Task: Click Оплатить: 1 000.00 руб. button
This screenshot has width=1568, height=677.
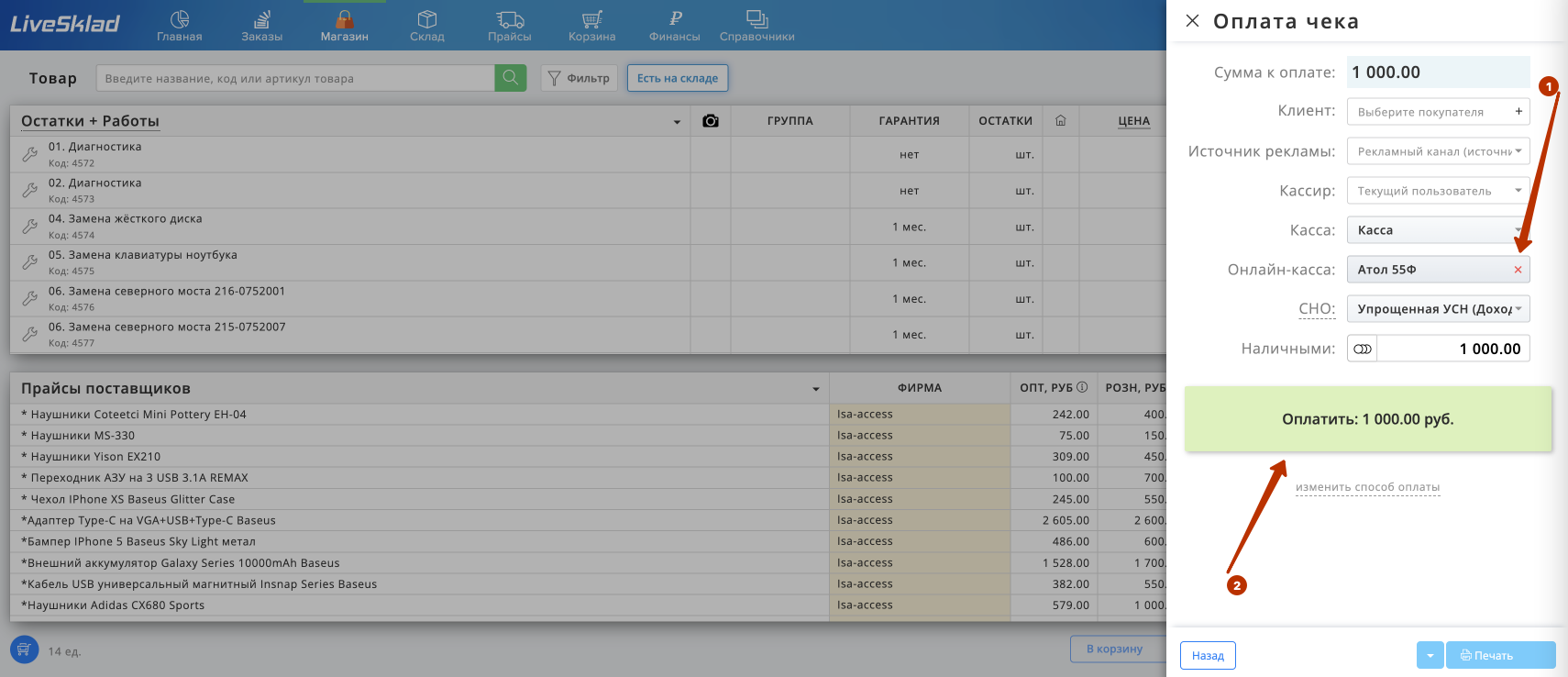Action: tap(1367, 419)
